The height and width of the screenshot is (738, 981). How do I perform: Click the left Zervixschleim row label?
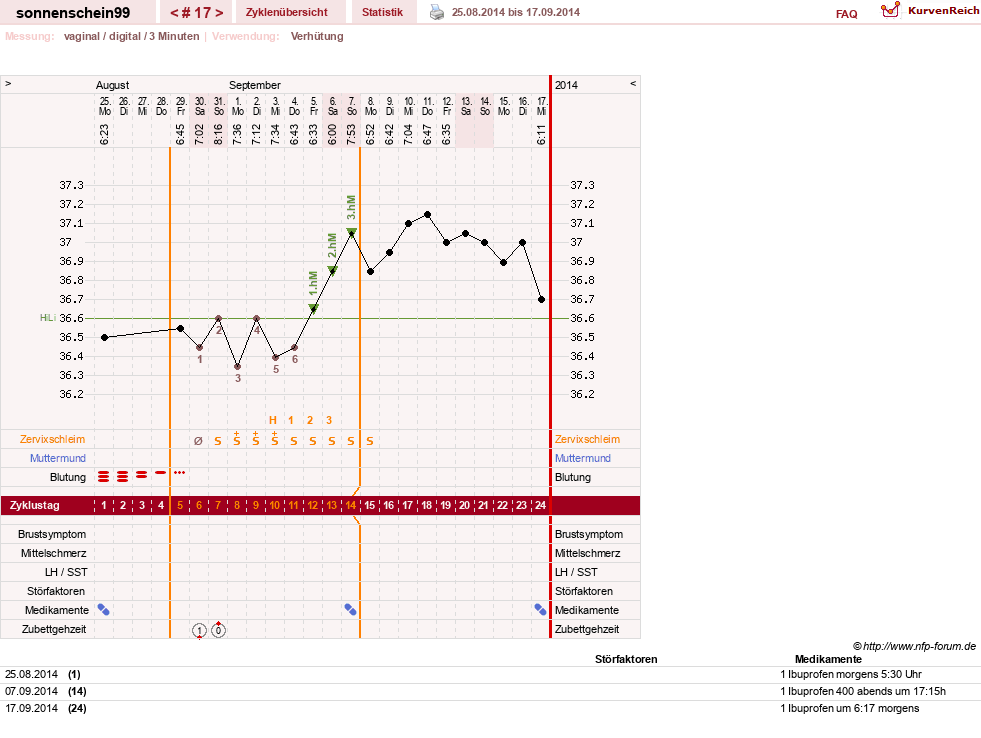(53, 439)
